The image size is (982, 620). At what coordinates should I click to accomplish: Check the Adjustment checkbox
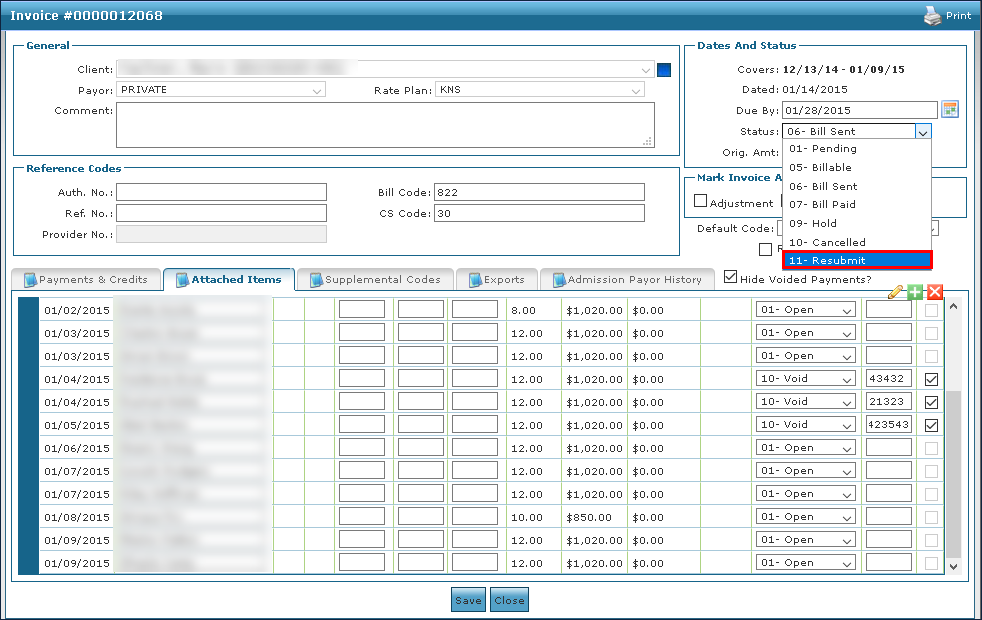701,201
